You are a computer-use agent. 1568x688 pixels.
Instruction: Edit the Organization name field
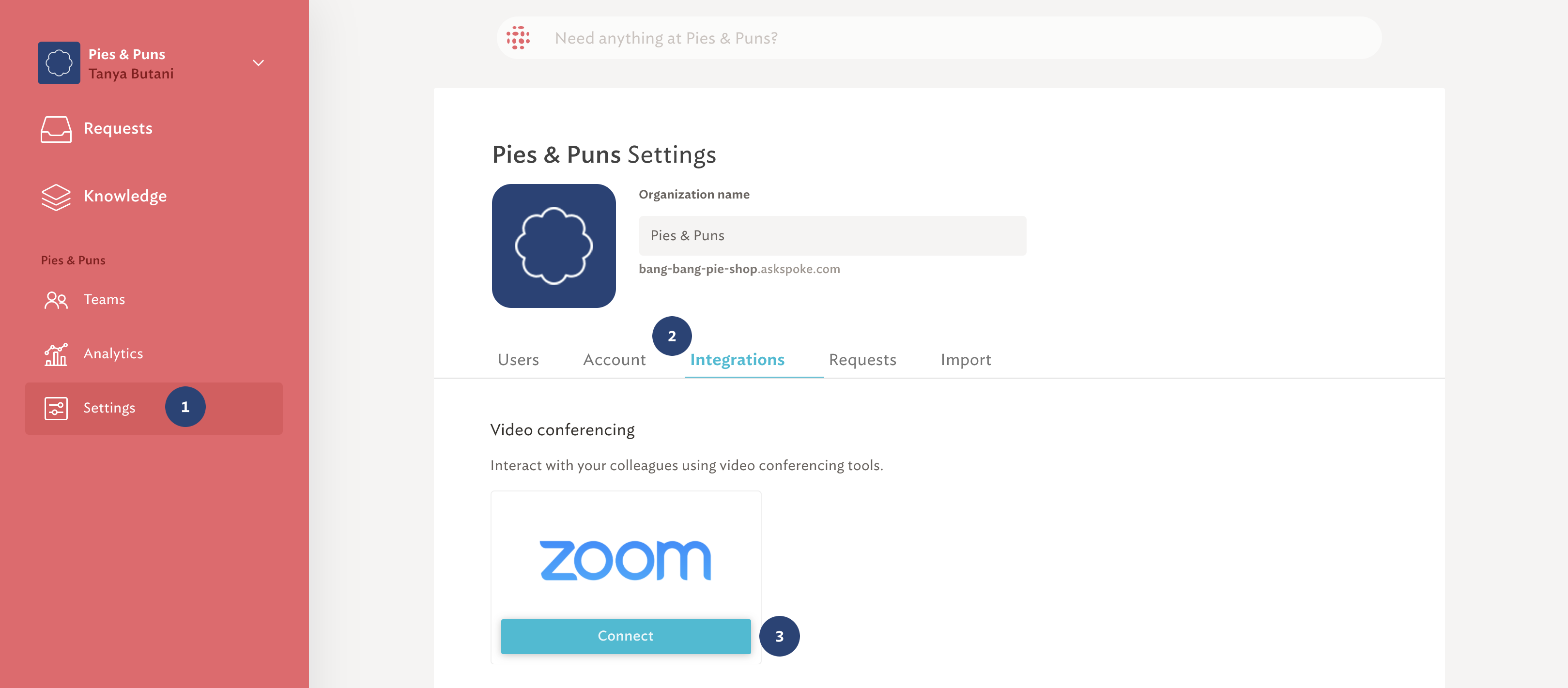click(832, 236)
